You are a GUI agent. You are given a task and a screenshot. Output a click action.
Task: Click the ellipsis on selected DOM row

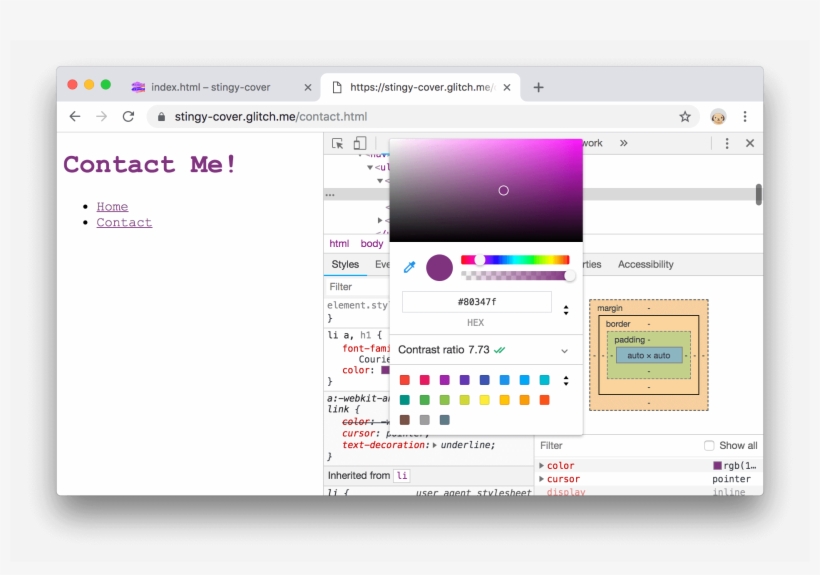[330, 195]
